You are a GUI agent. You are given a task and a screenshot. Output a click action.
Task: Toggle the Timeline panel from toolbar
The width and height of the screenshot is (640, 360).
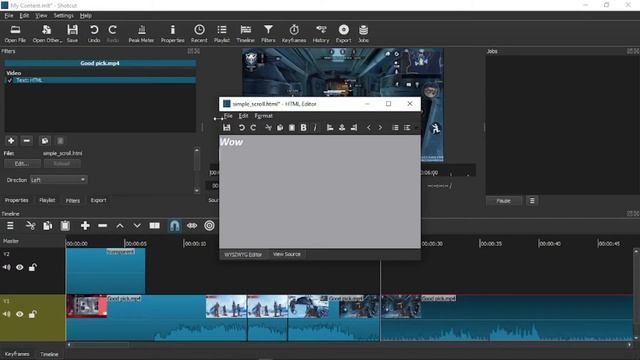pyautogui.click(x=245, y=33)
